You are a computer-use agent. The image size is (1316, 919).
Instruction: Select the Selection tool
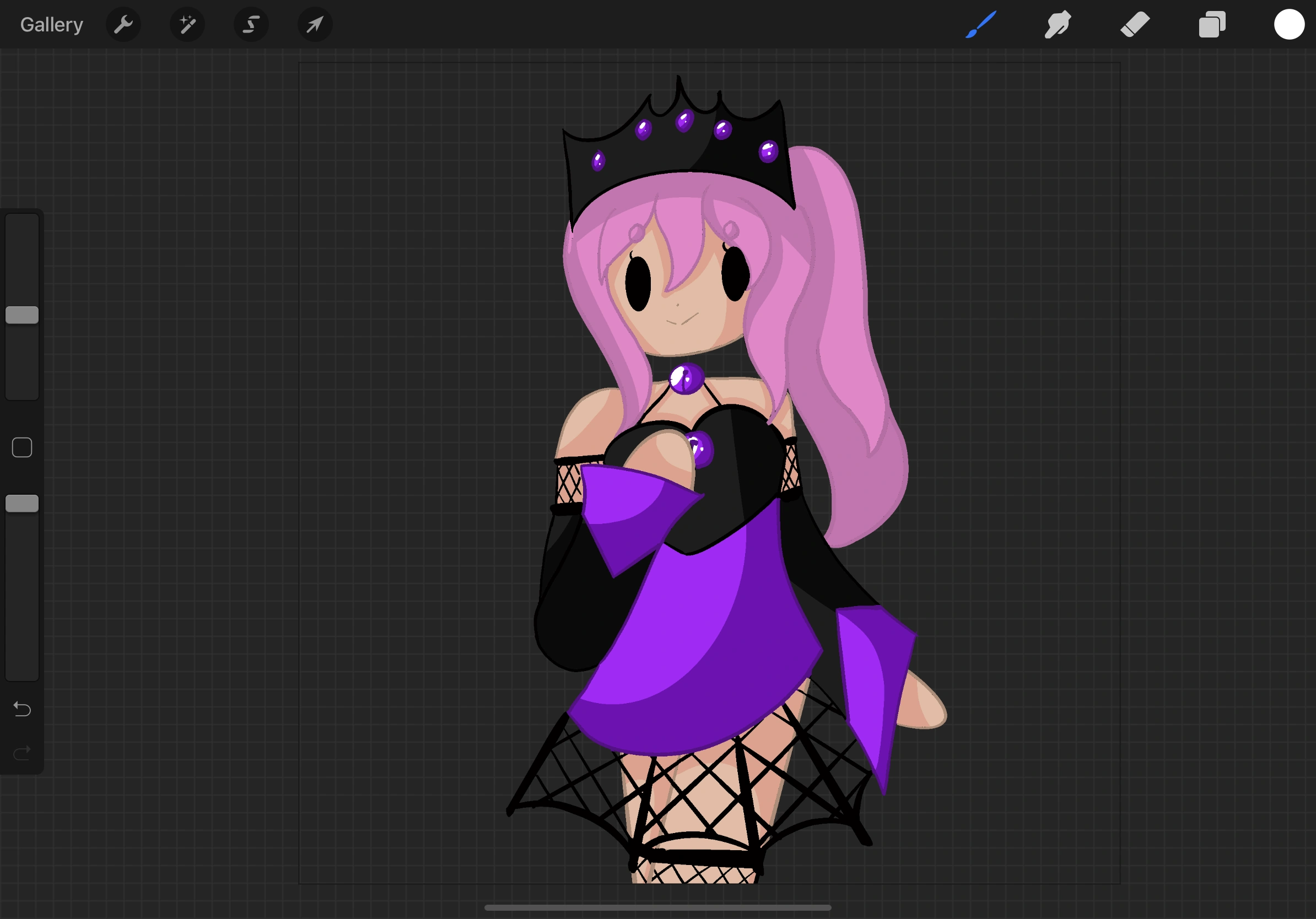click(x=251, y=24)
